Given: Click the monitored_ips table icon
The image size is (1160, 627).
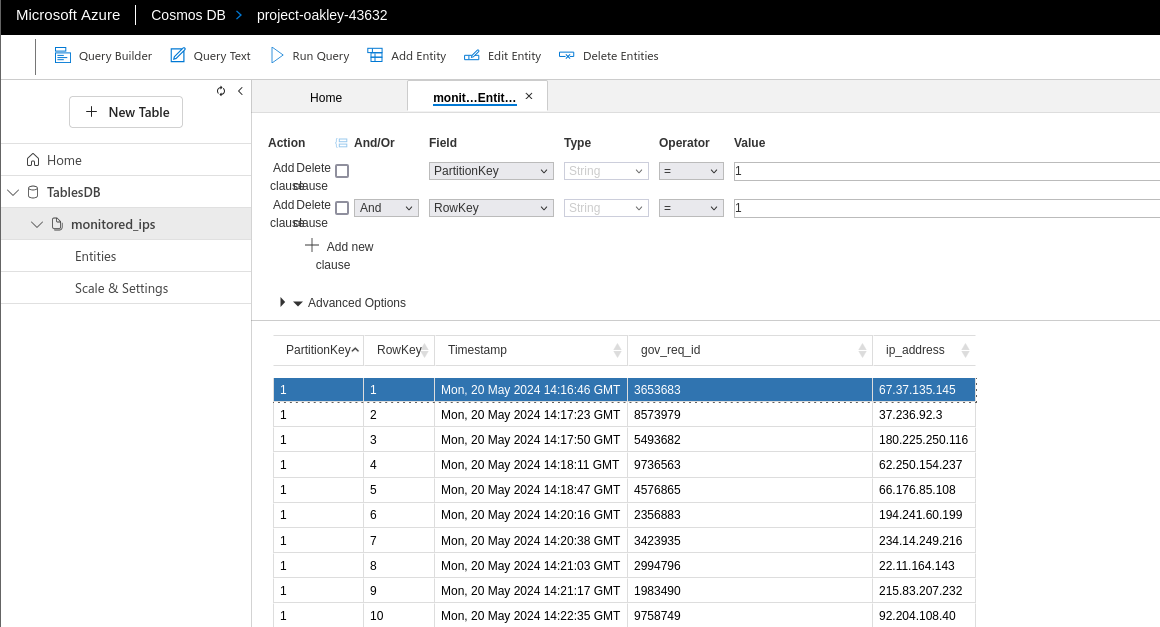Looking at the screenshot, I should [x=57, y=224].
